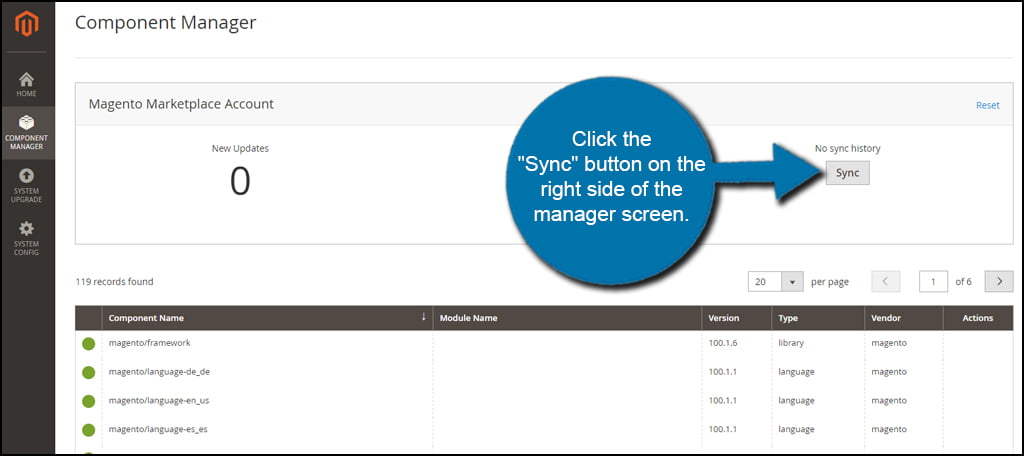Viewport: 1024px width, 456px height.
Task: Select the magento/language-de_de component name
Action: click(159, 372)
